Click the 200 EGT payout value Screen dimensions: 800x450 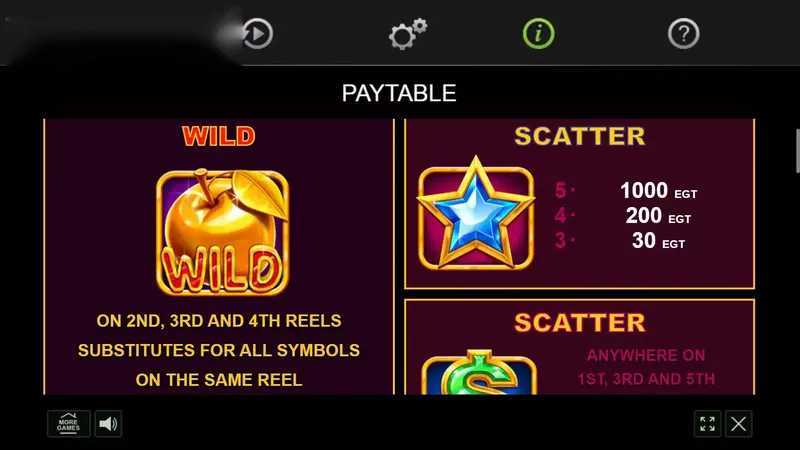(658, 216)
